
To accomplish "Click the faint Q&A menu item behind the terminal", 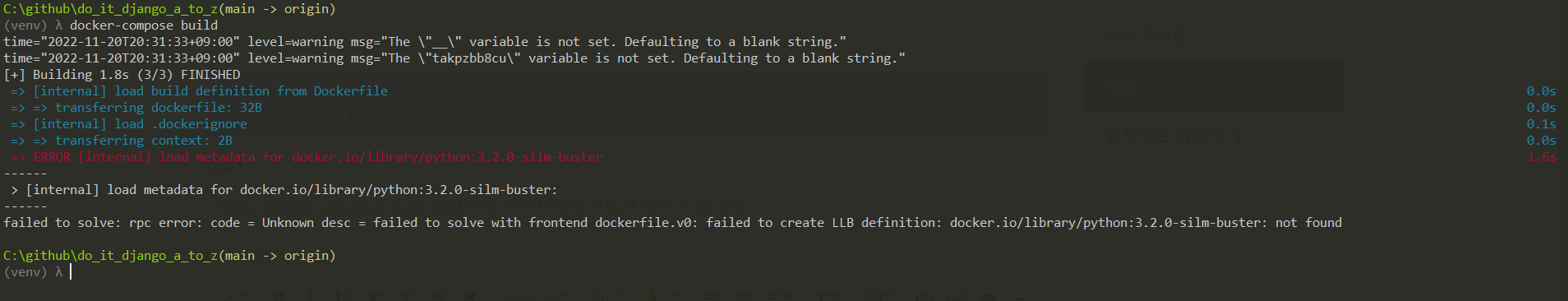I will 1123,87.
